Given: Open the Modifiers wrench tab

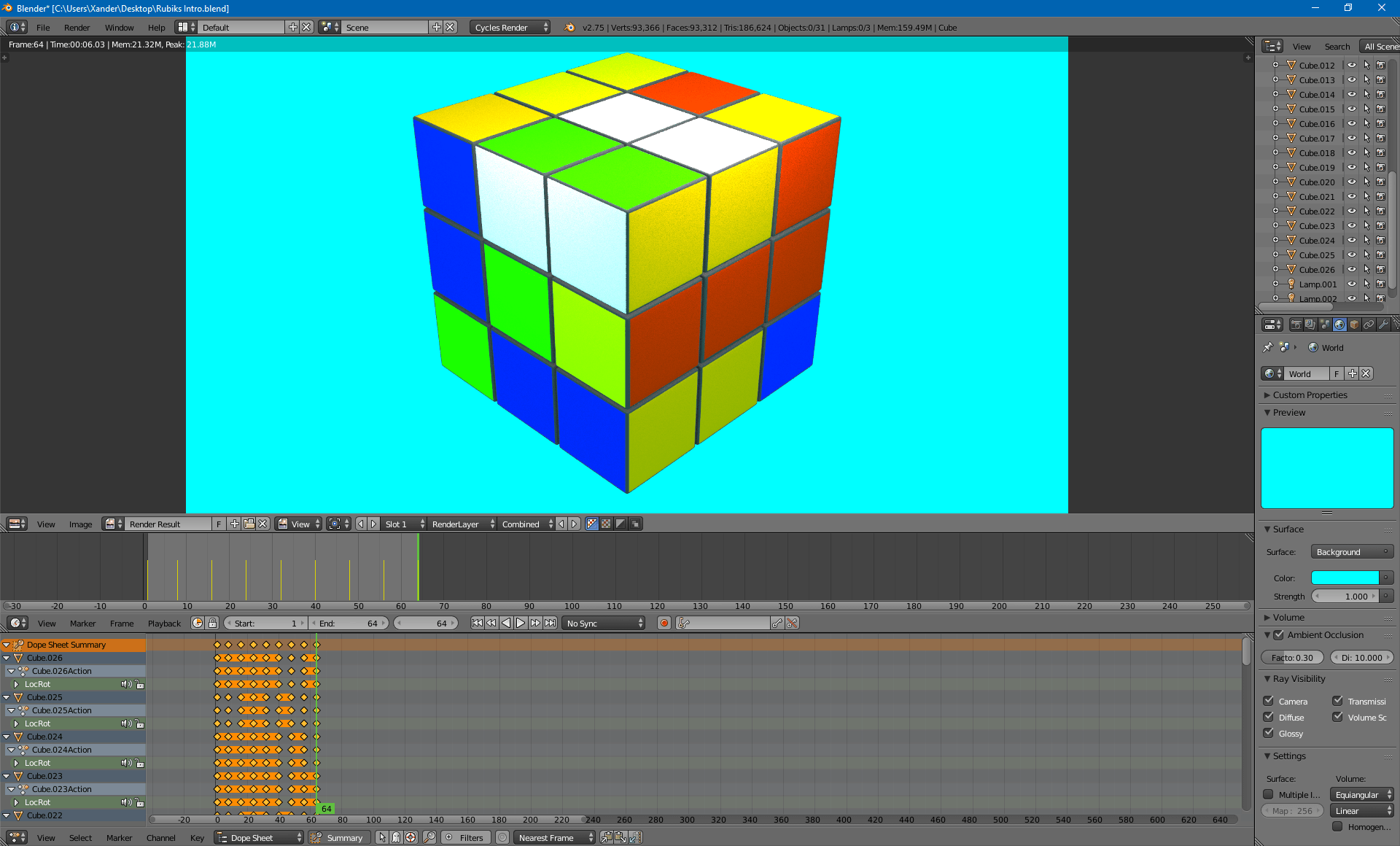Looking at the screenshot, I should point(1383,325).
